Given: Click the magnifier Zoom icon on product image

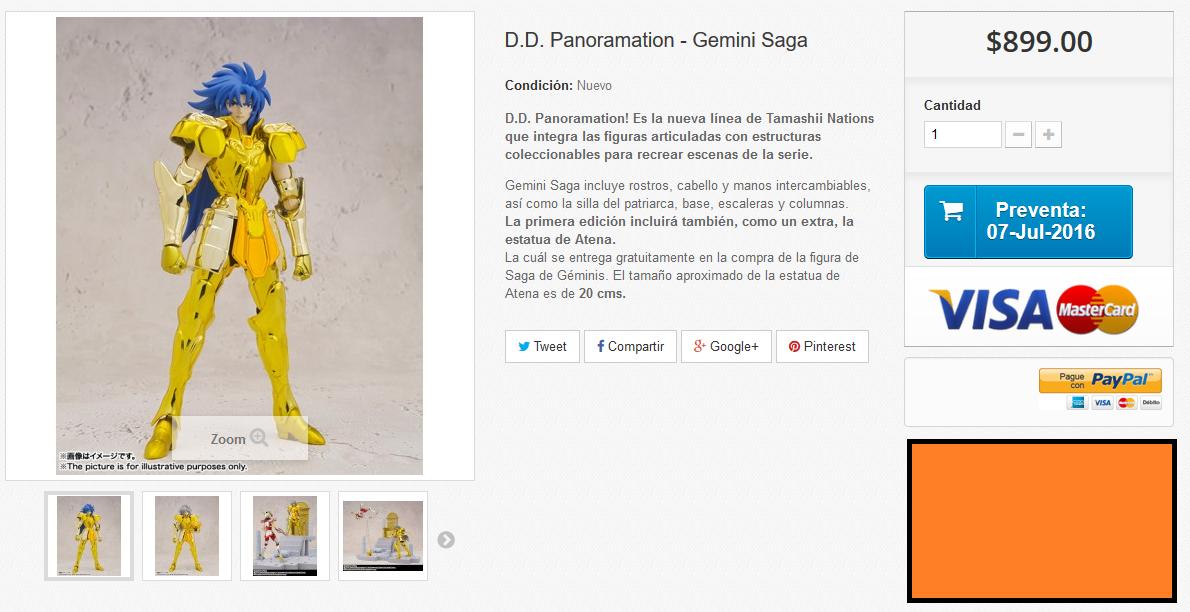Looking at the screenshot, I should click(x=259, y=437).
